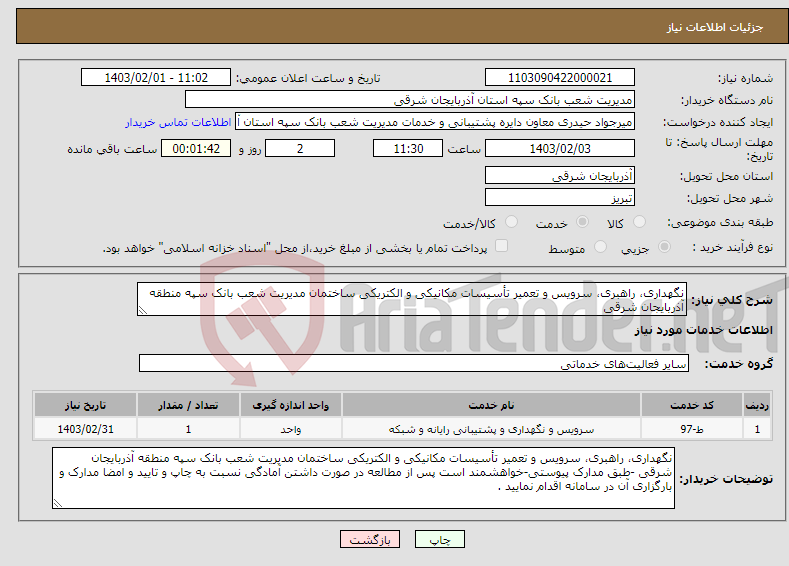This screenshot has height=566, width=789.
Task: Click the deadline date field 1403/02/03
Action: tap(560, 148)
